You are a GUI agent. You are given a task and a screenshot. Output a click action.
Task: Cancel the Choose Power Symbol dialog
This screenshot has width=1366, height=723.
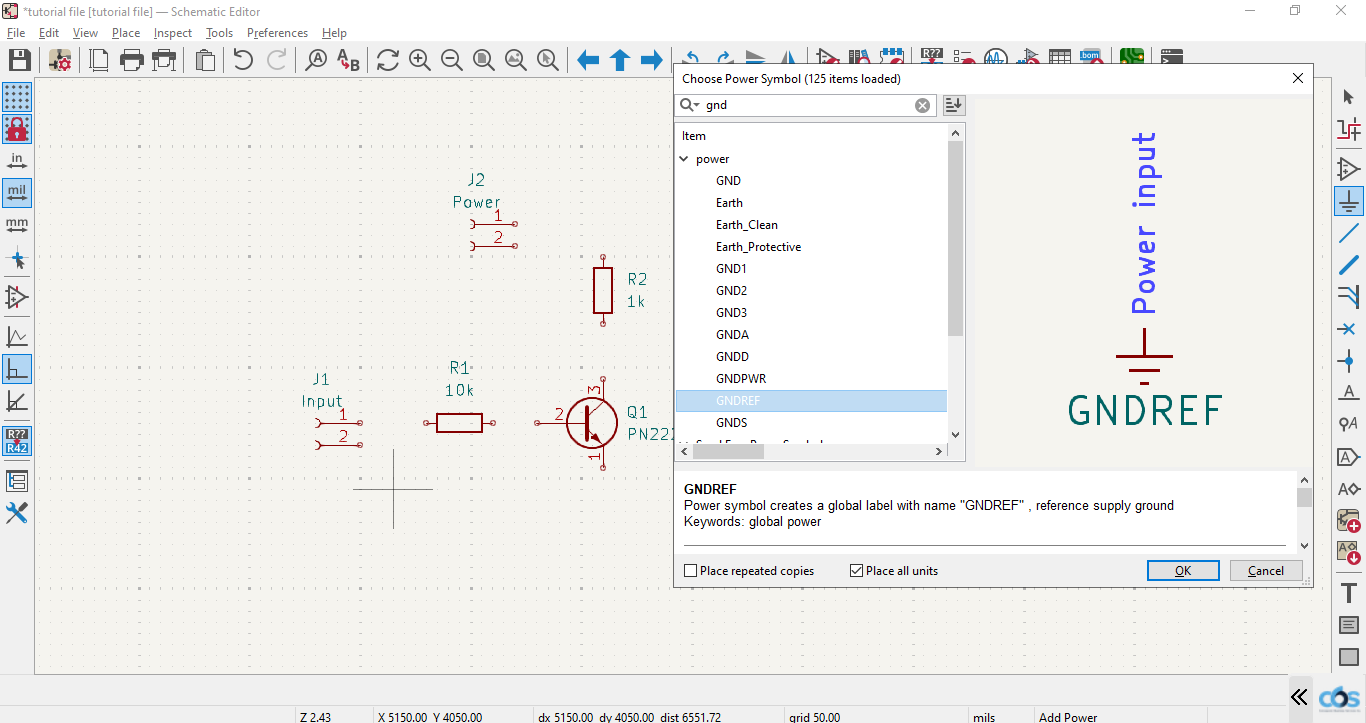[1266, 571]
